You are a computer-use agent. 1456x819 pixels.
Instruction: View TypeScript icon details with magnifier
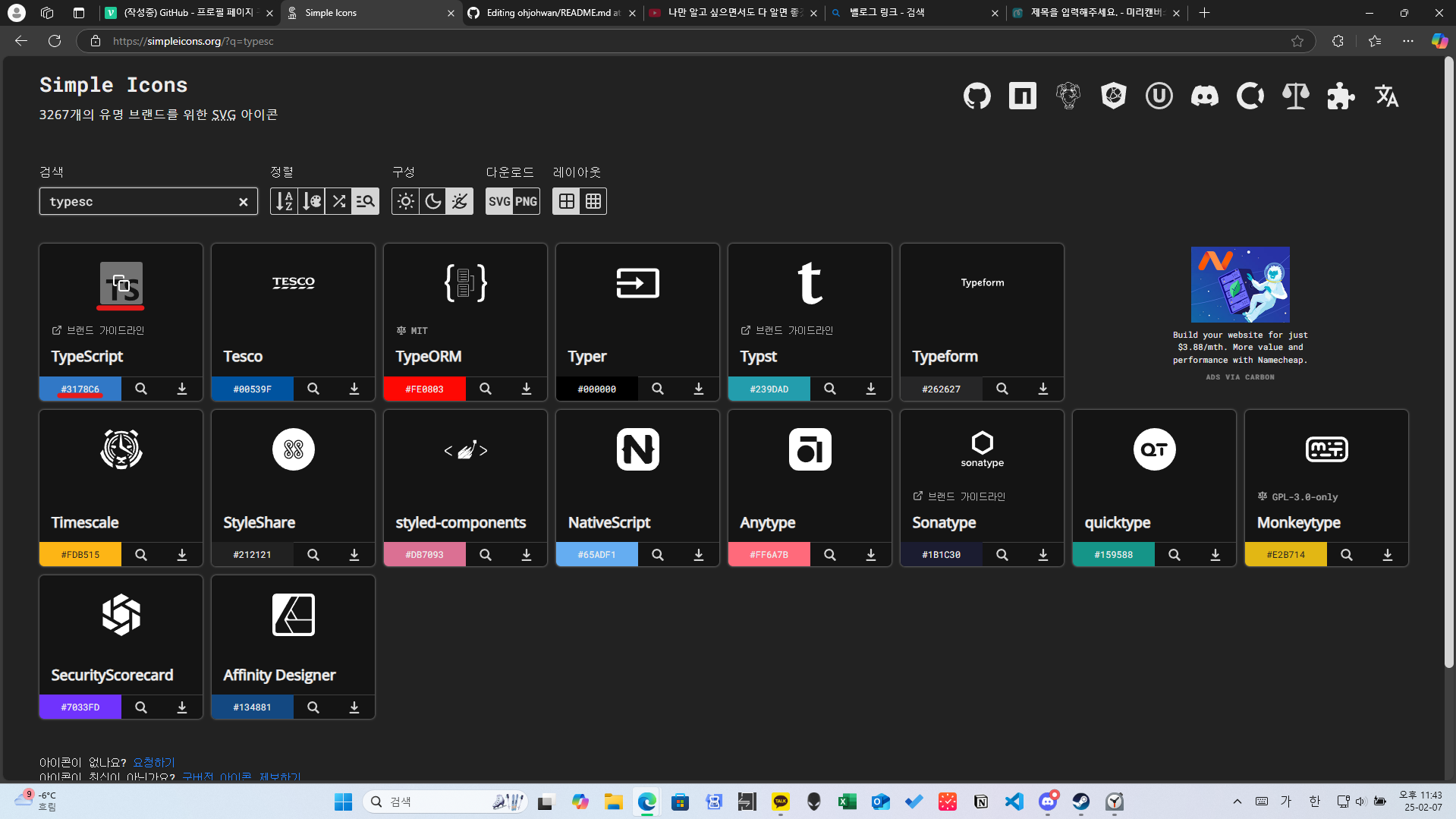pos(141,389)
